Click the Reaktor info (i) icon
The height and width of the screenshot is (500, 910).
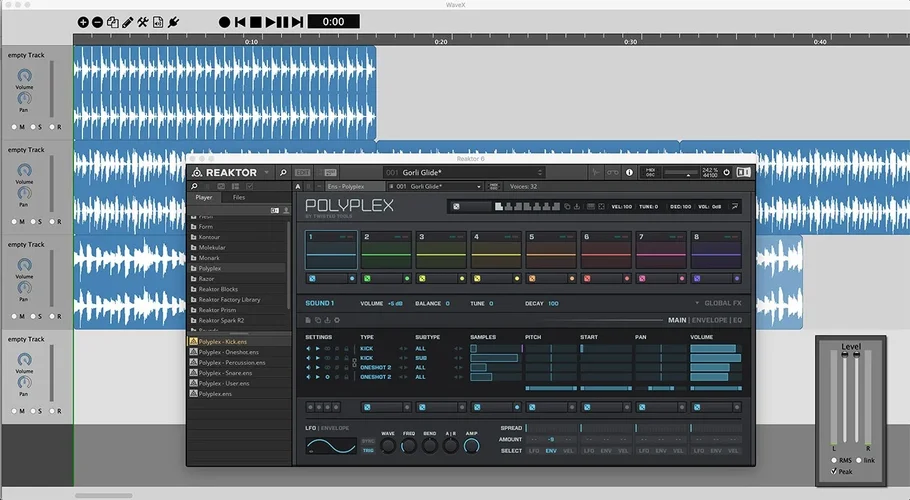tap(629, 172)
